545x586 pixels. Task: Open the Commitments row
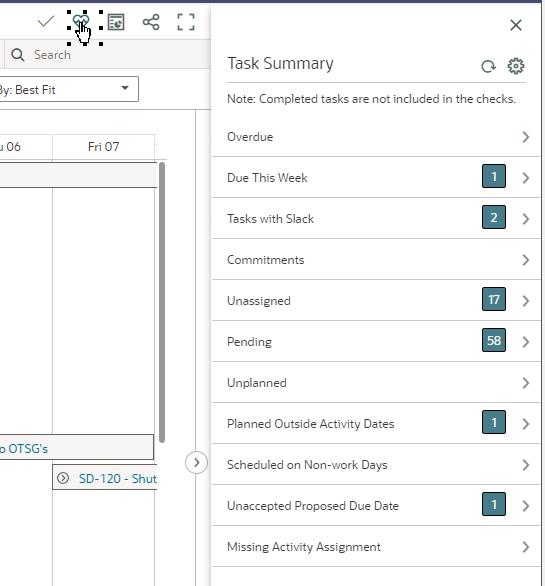376,260
